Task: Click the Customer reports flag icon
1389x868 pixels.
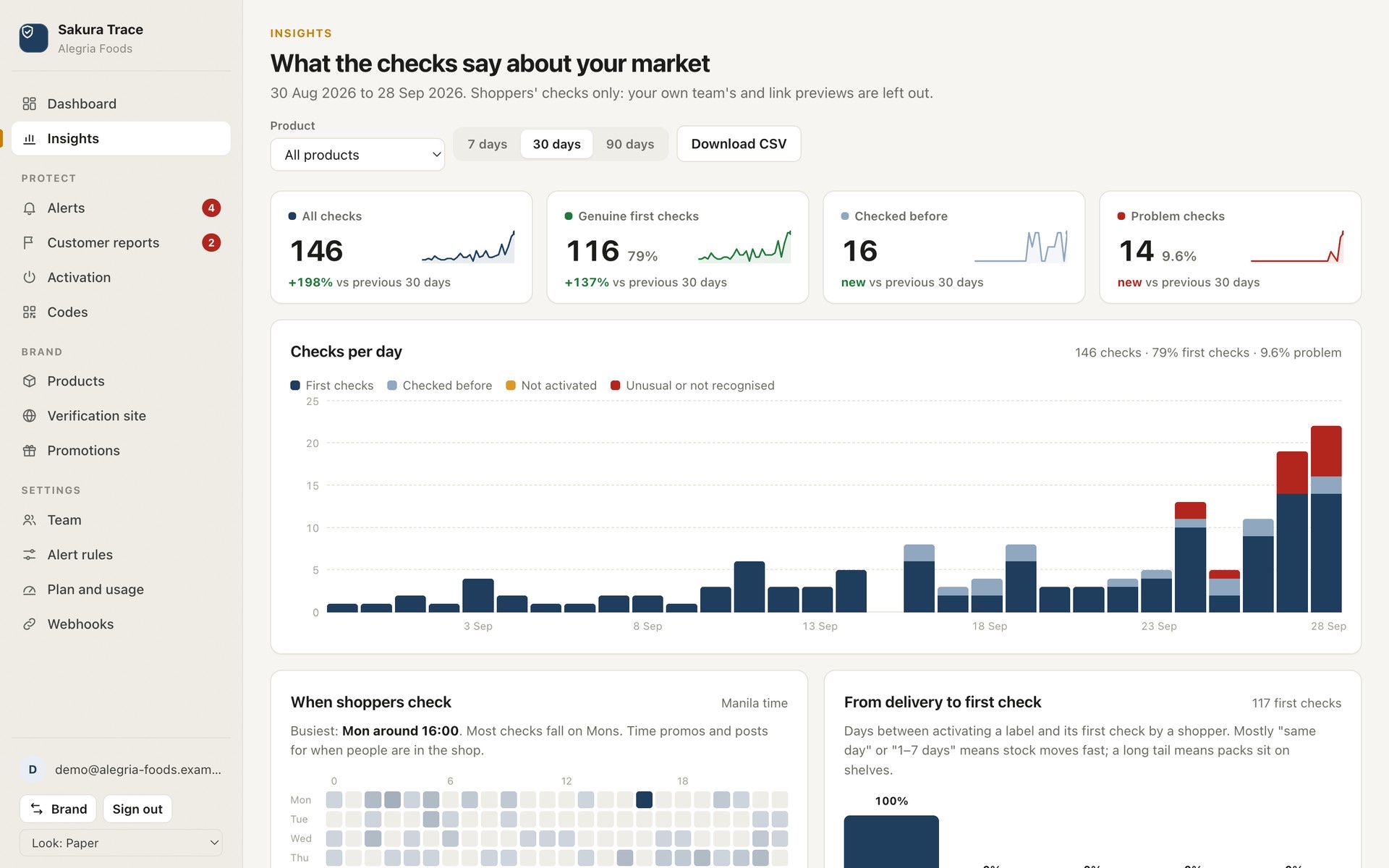Action: point(29,243)
